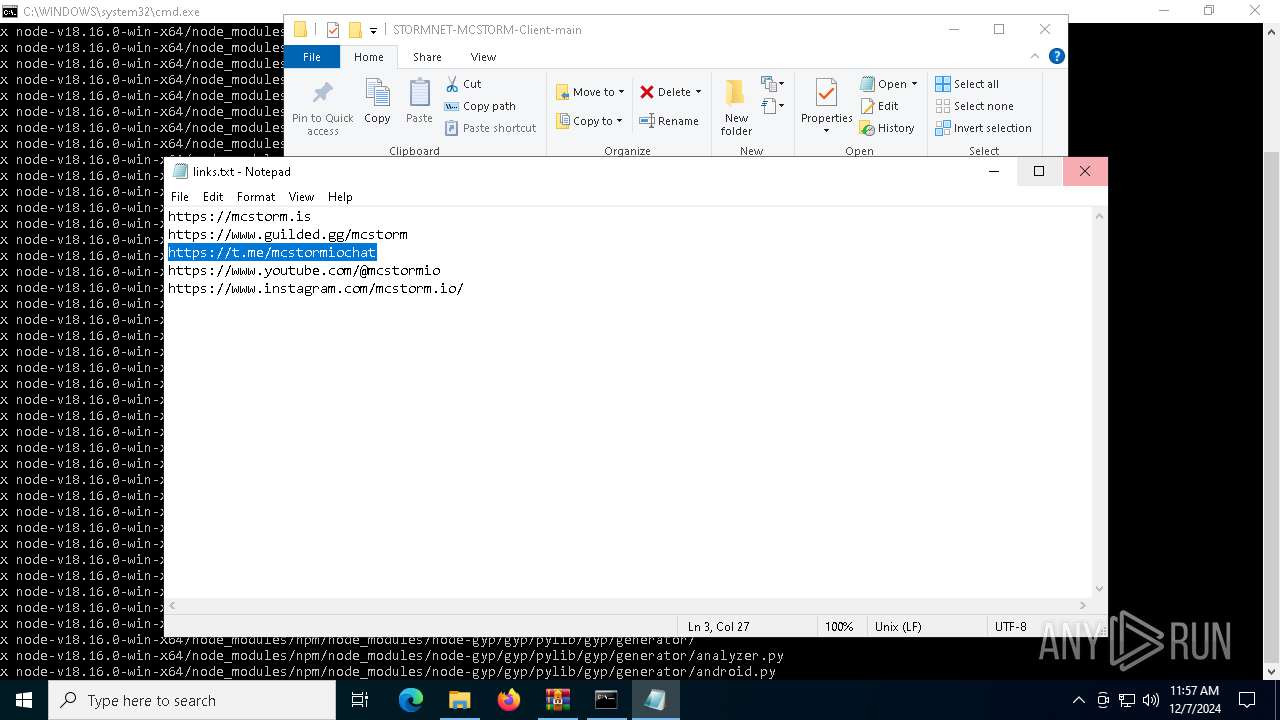This screenshot has width=1280, height=720.
Task: Click Notepad vertical scrollbar up arrow
Action: click(x=1100, y=216)
